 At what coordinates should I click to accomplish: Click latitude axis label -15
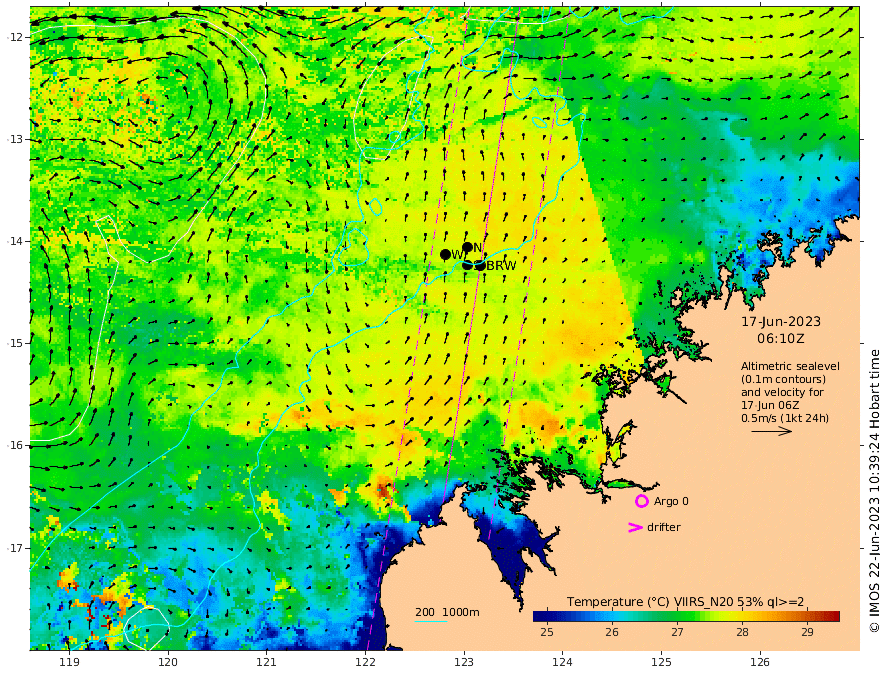[15, 343]
